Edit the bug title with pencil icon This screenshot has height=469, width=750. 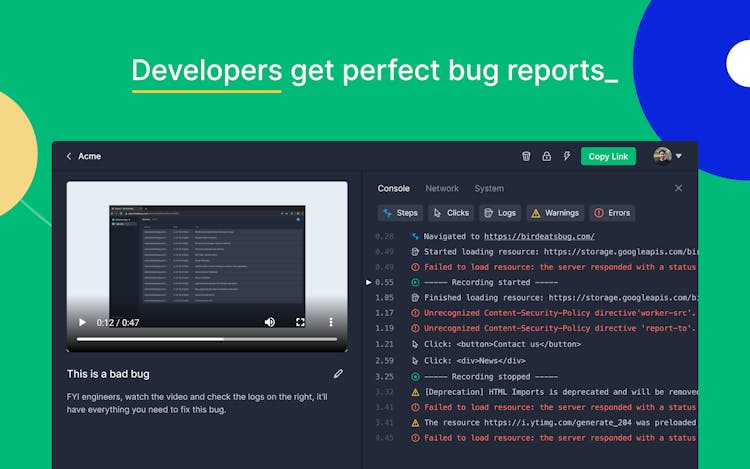(x=338, y=374)
